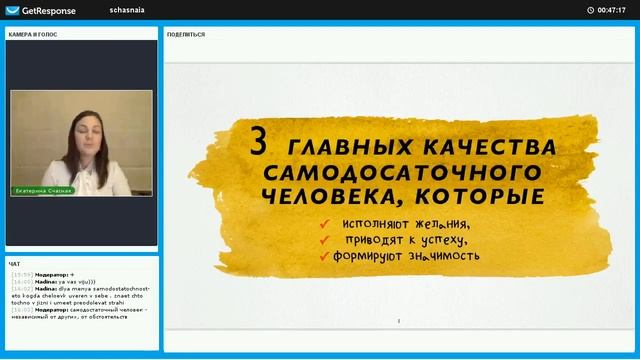640x360 pixels.
Task: Select the Чат panel header
Action: tap(14, 264)
